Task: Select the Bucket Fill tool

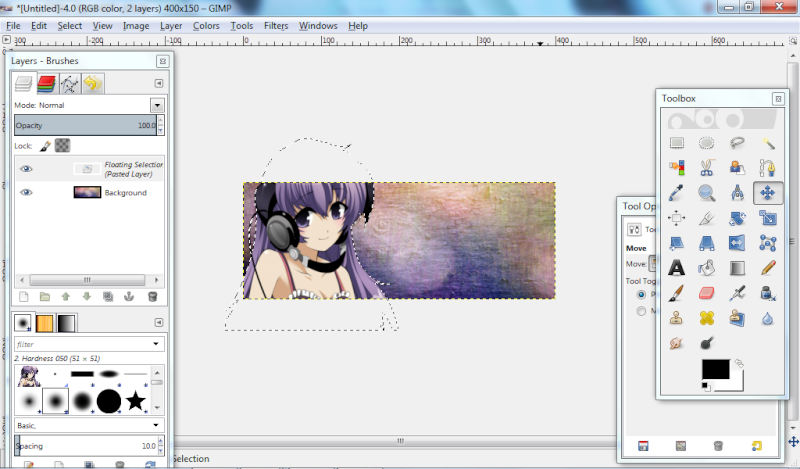Action: pyautogui.click(x=707, y=268)
